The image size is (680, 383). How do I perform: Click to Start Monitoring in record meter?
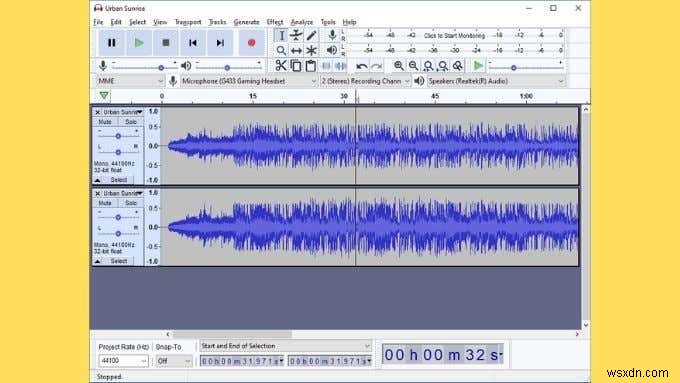pos(454,36)
